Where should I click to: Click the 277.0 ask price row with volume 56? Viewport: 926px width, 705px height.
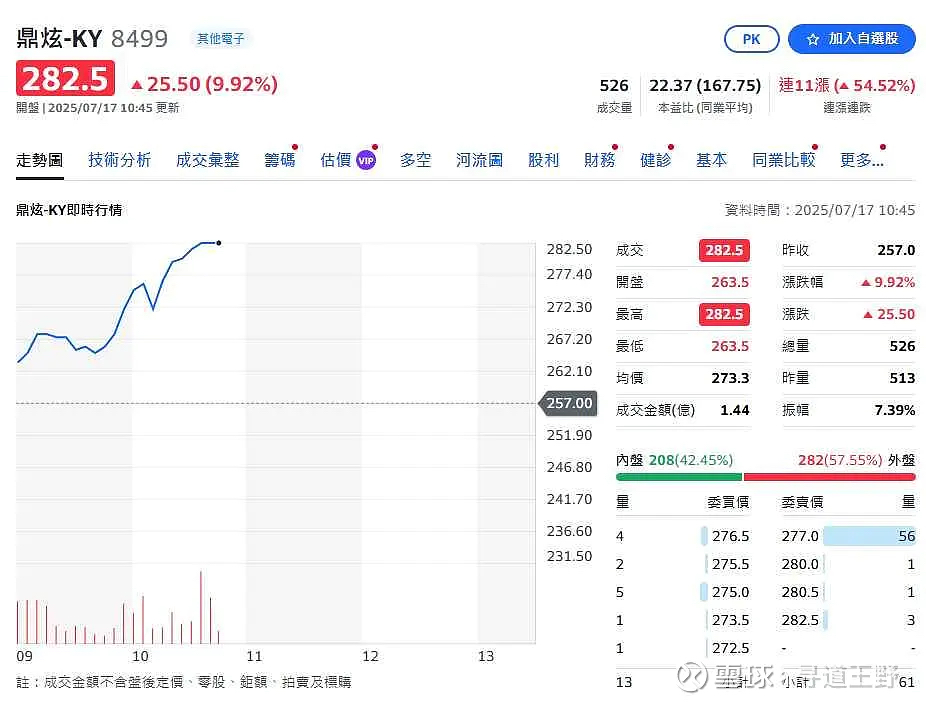pos(848,536)
